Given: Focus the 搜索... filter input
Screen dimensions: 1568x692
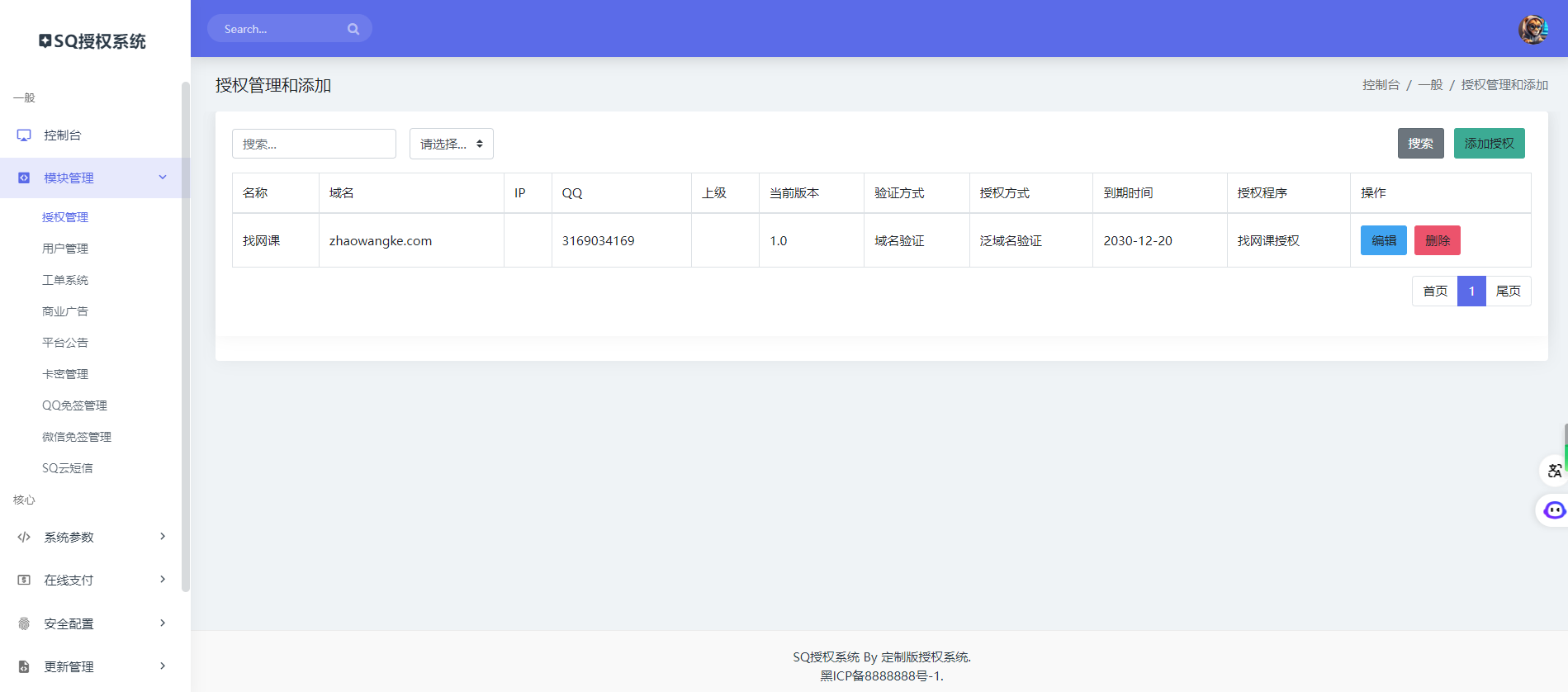Looking at the screenshot, I should pos(314,144).
